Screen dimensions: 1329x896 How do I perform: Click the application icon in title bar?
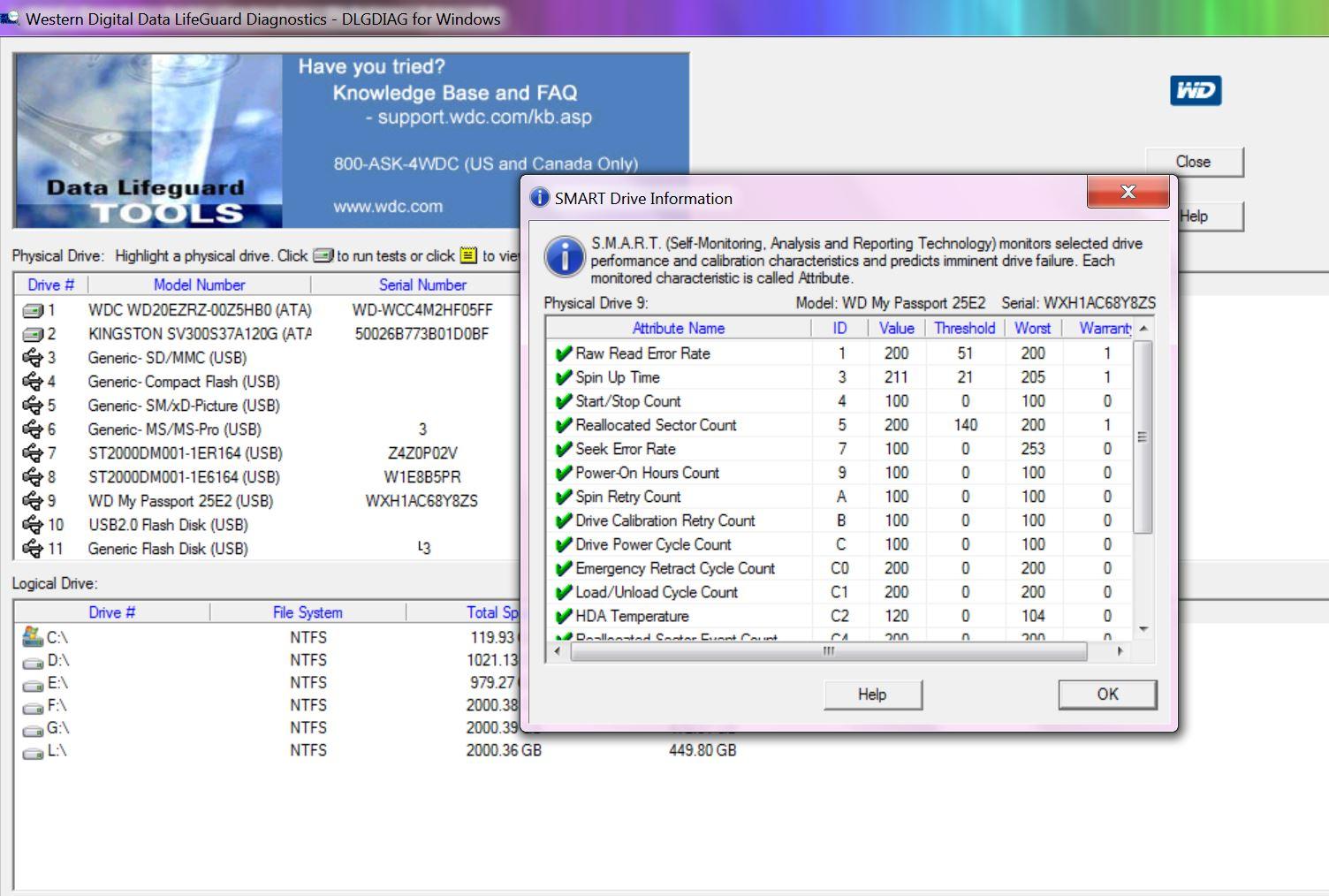pos(9,18)
